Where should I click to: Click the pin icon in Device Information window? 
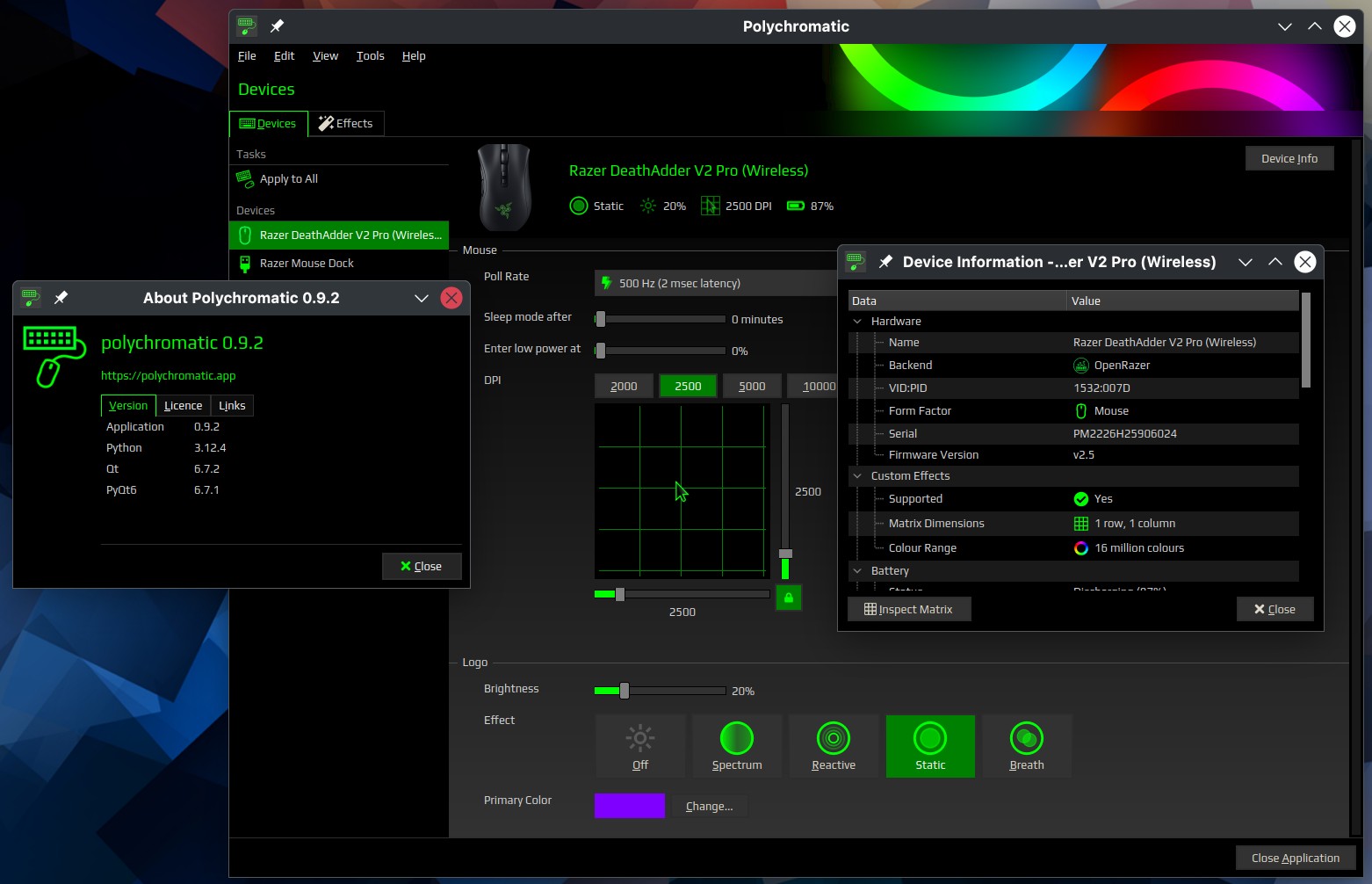[885, 262]
